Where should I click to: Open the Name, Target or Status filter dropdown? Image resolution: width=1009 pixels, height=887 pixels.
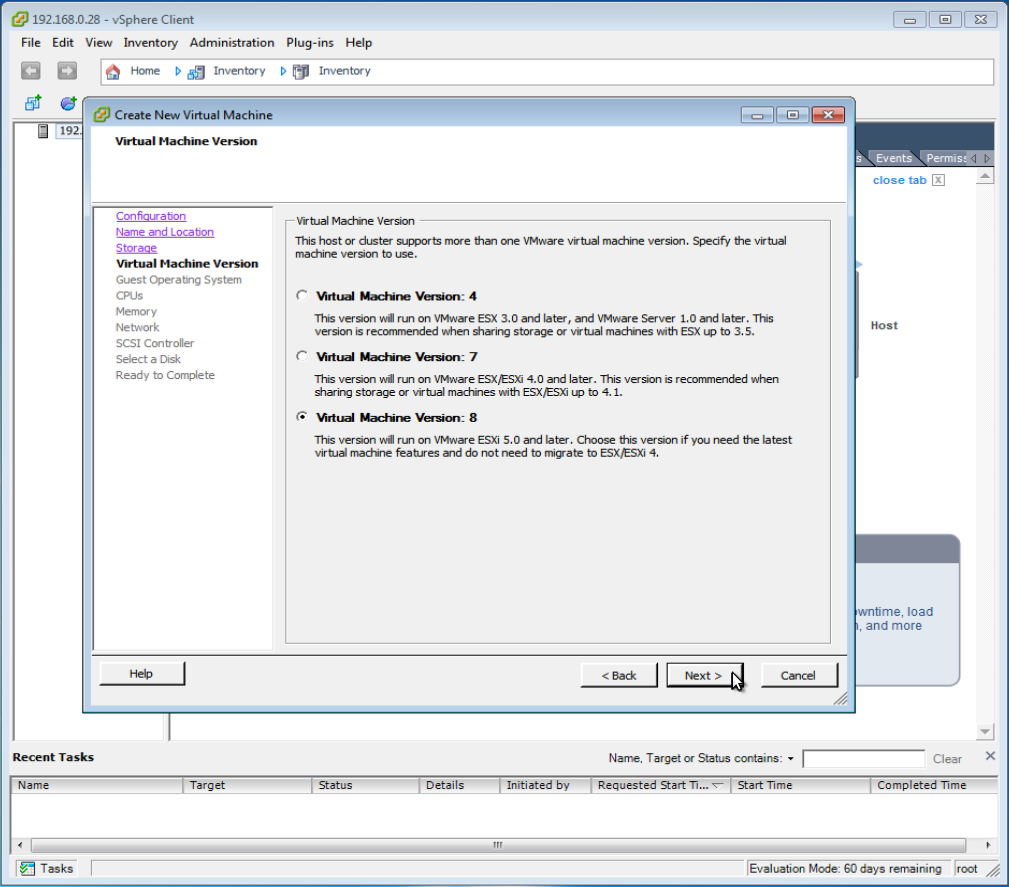tap(791, 759)
